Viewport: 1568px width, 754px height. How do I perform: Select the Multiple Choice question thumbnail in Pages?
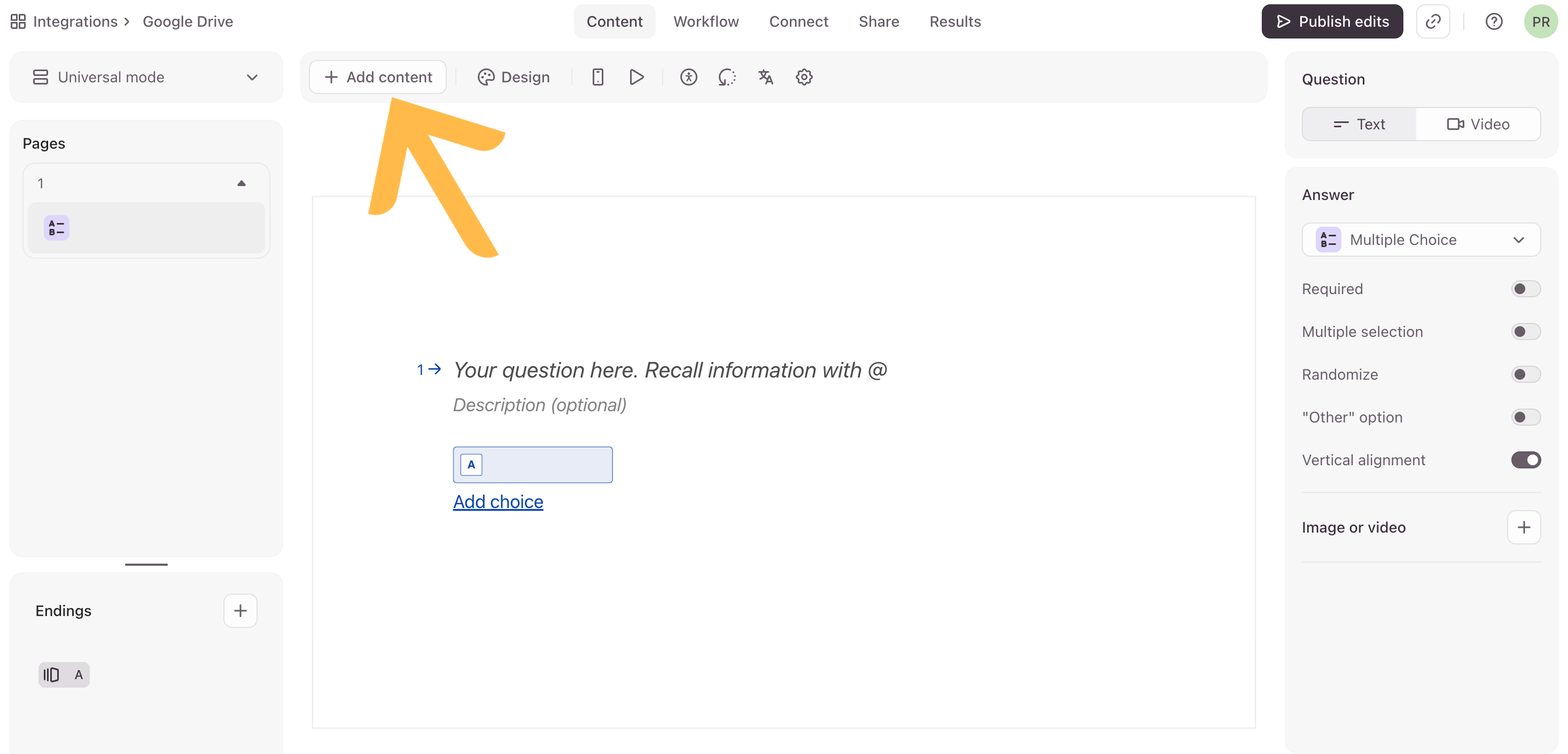[145, 228]
